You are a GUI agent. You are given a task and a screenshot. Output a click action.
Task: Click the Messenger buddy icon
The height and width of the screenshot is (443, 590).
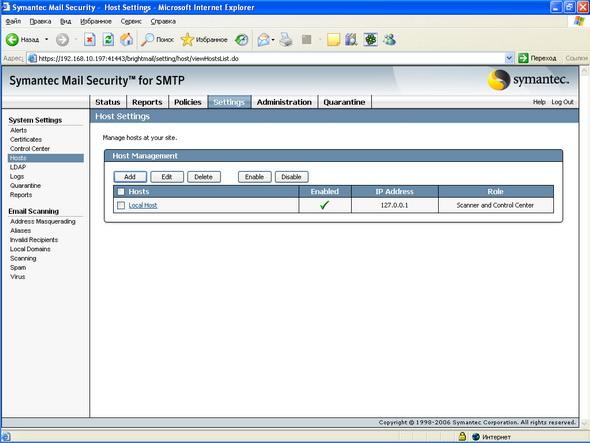tap(389, 40)
